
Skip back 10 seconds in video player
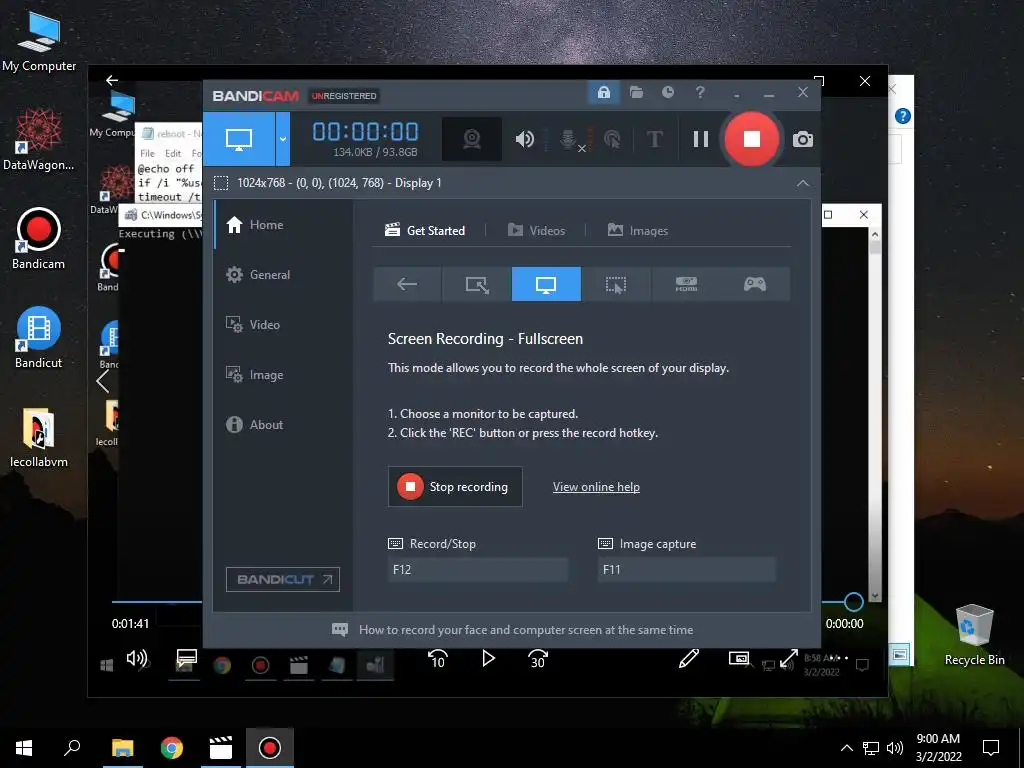(438, 659)
